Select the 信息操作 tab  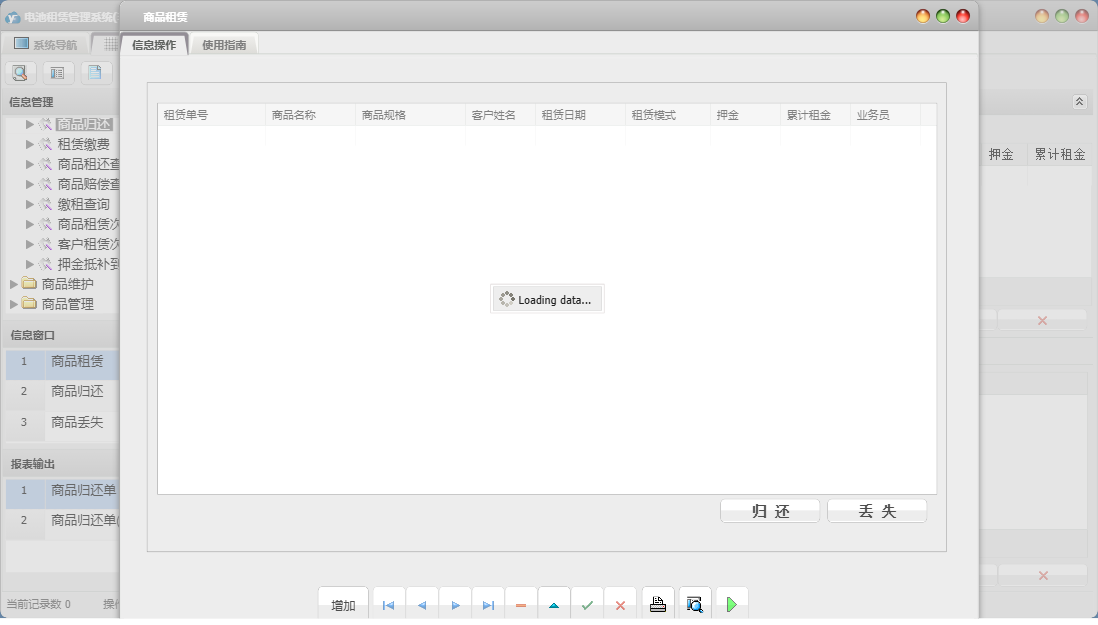pos(154,45)
